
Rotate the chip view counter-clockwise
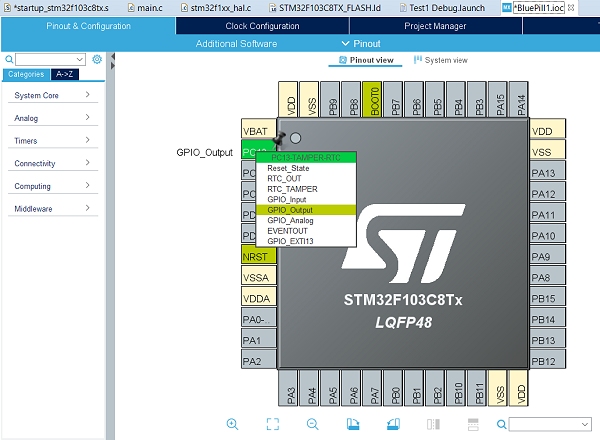tap(391, 424)
